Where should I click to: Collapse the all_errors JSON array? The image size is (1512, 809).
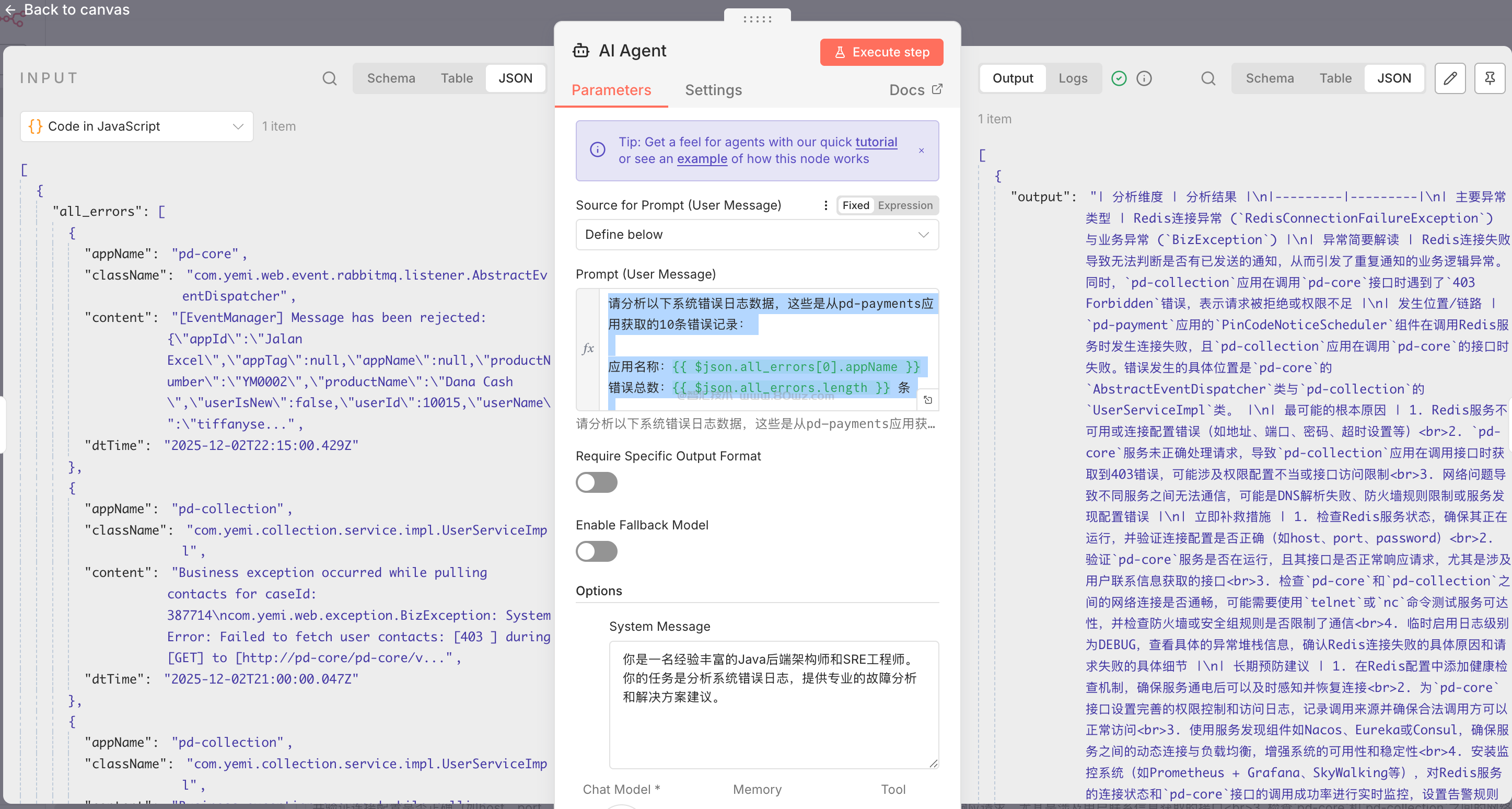tap(161, 211)
